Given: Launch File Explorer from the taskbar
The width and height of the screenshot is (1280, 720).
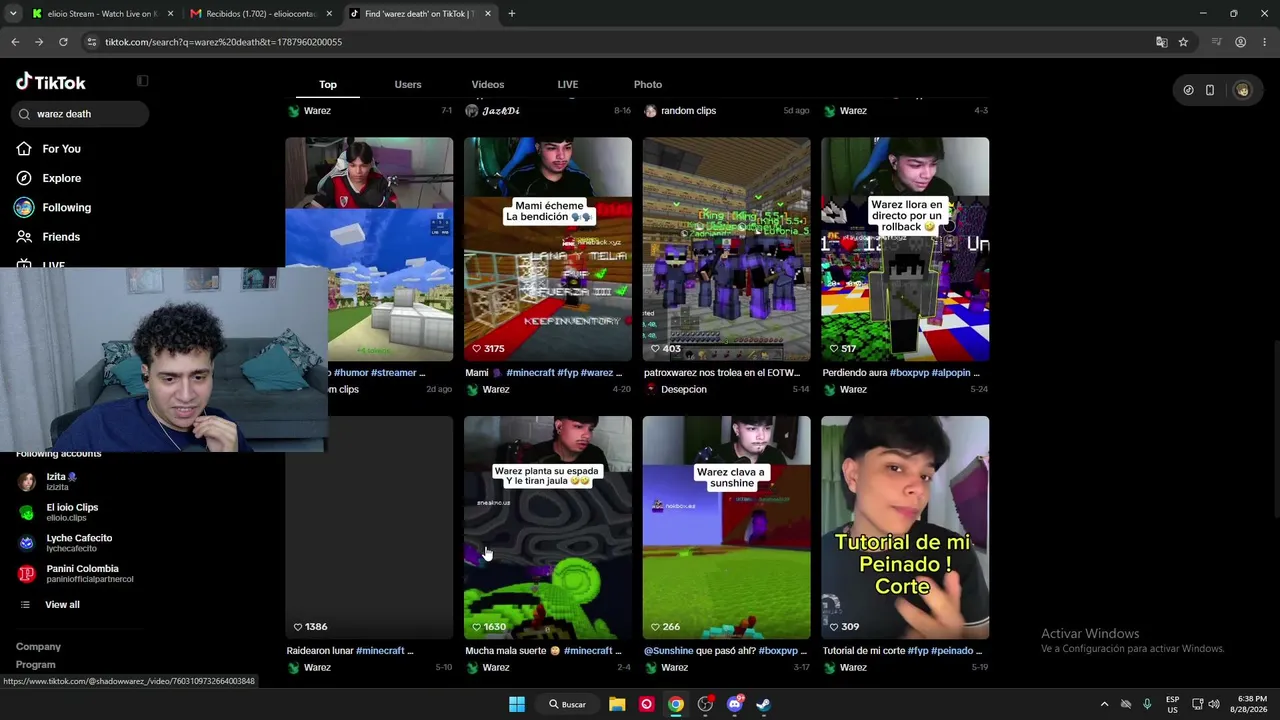Looking at the screenshot, I should click(617, 704).
